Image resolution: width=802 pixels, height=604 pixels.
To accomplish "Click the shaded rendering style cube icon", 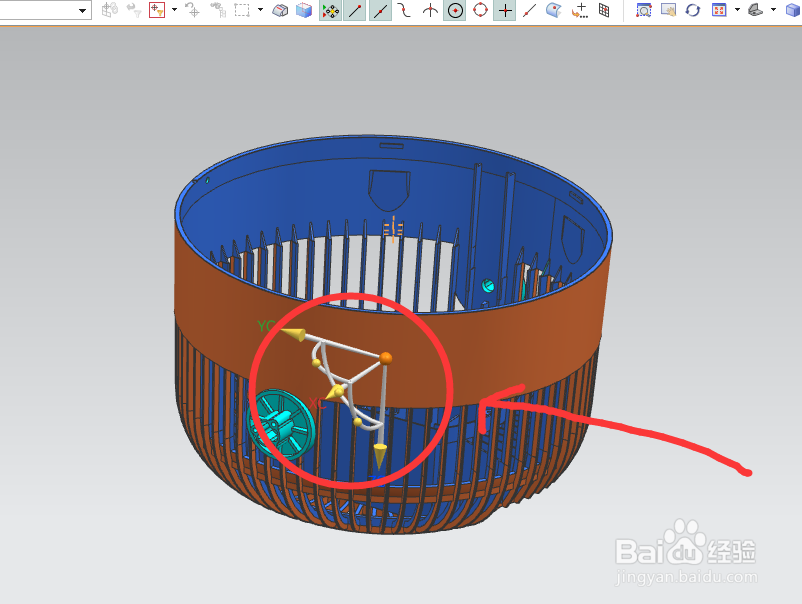I will point(793,10).
